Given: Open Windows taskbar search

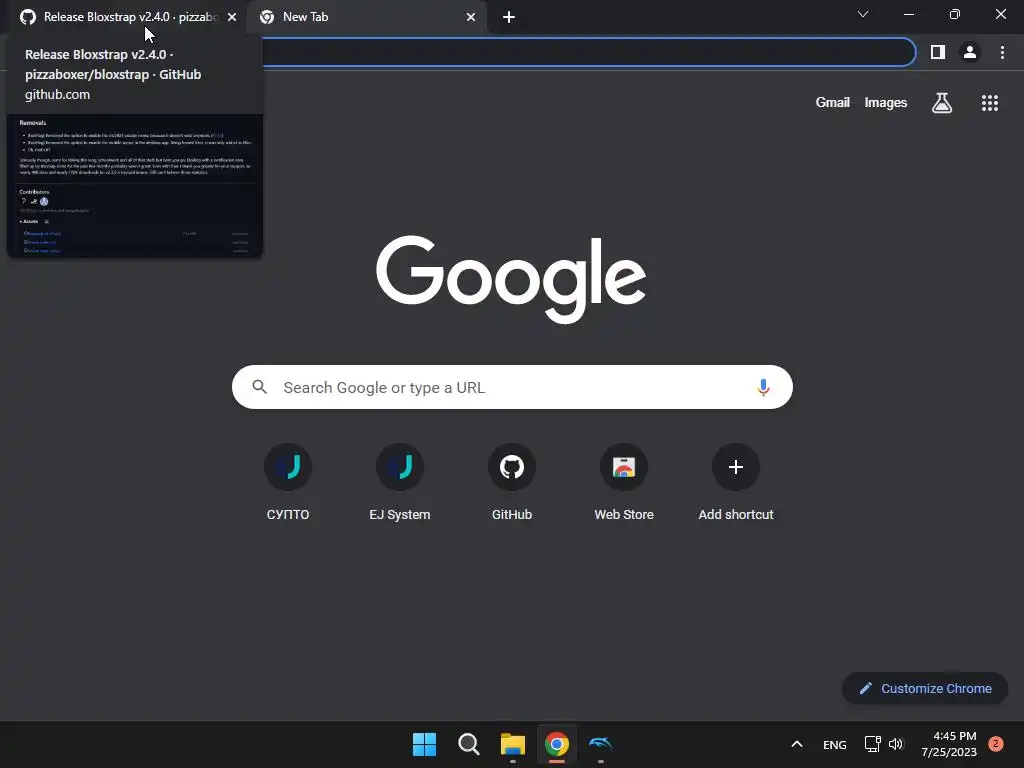Looking at the screenshot, I should (x=468, y=744).
